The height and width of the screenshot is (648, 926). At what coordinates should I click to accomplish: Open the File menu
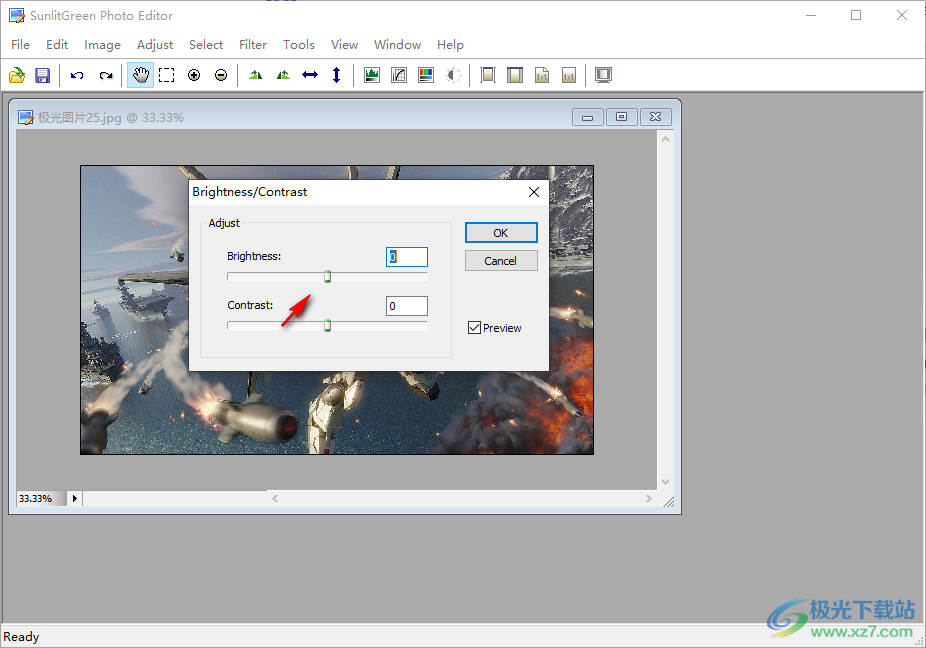tap(20, 45)
